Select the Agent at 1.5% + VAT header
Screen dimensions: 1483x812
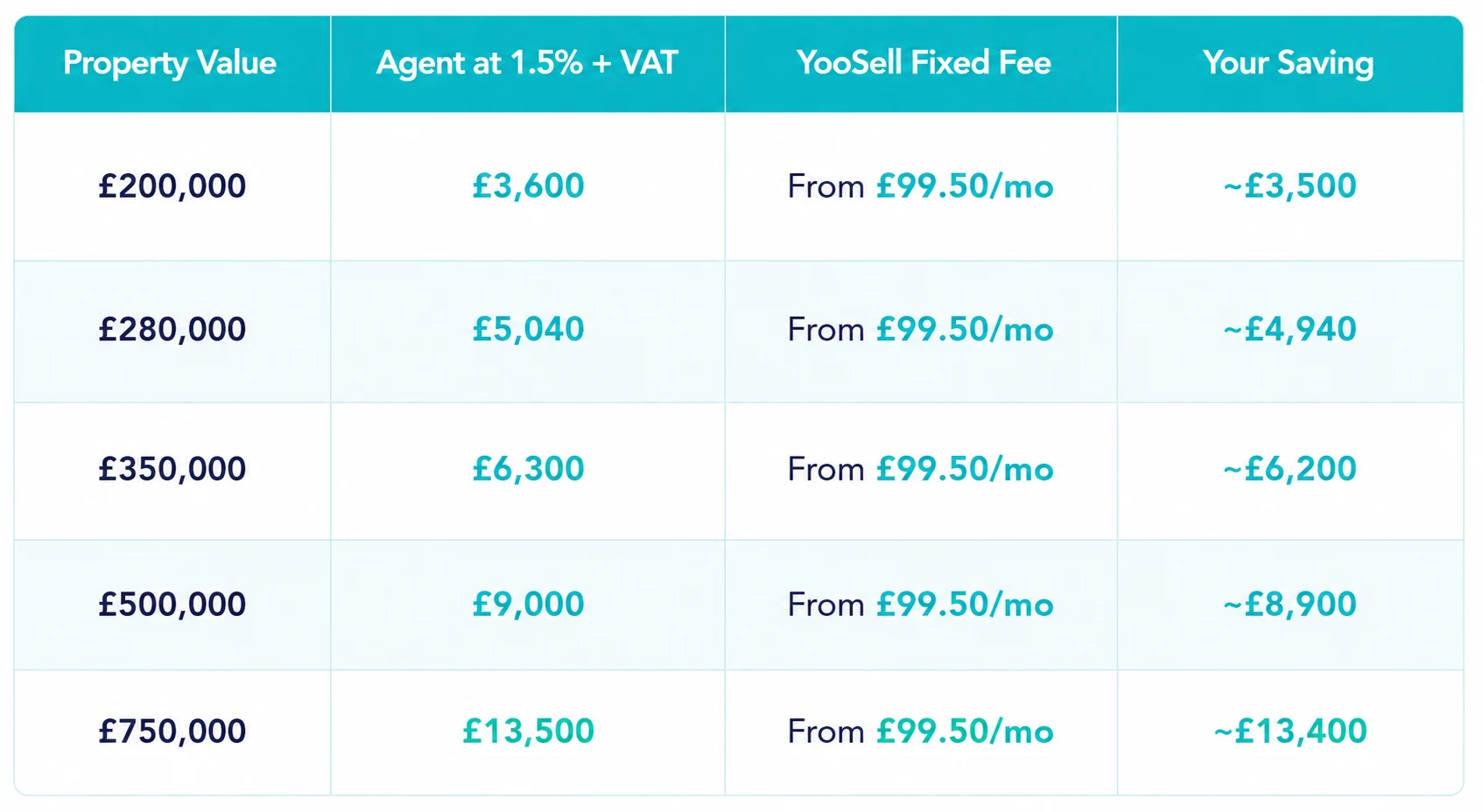point(527,63)
